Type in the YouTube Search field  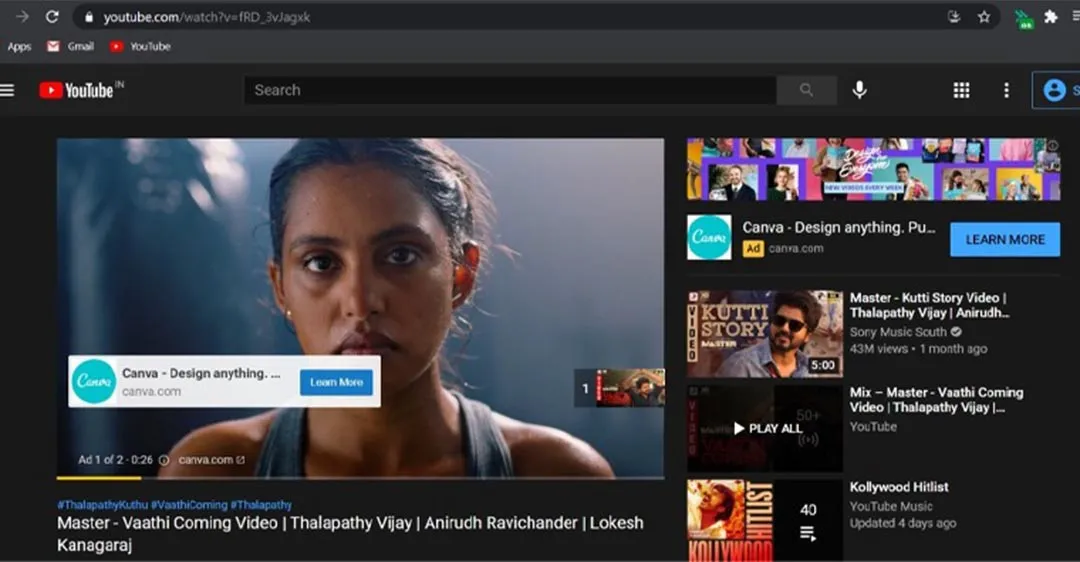(x=510, y=90)
